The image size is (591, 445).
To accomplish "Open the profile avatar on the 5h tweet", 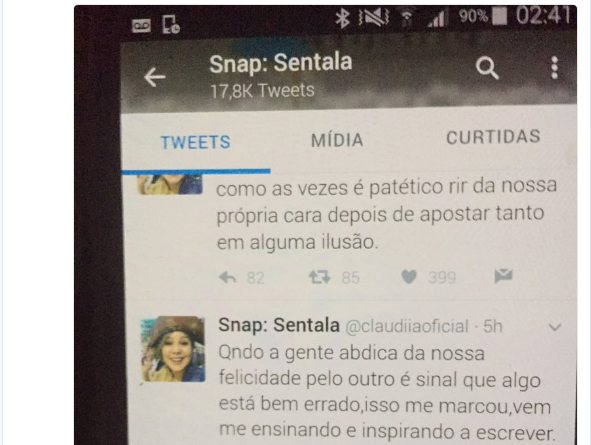I will (x=173, y=349).
